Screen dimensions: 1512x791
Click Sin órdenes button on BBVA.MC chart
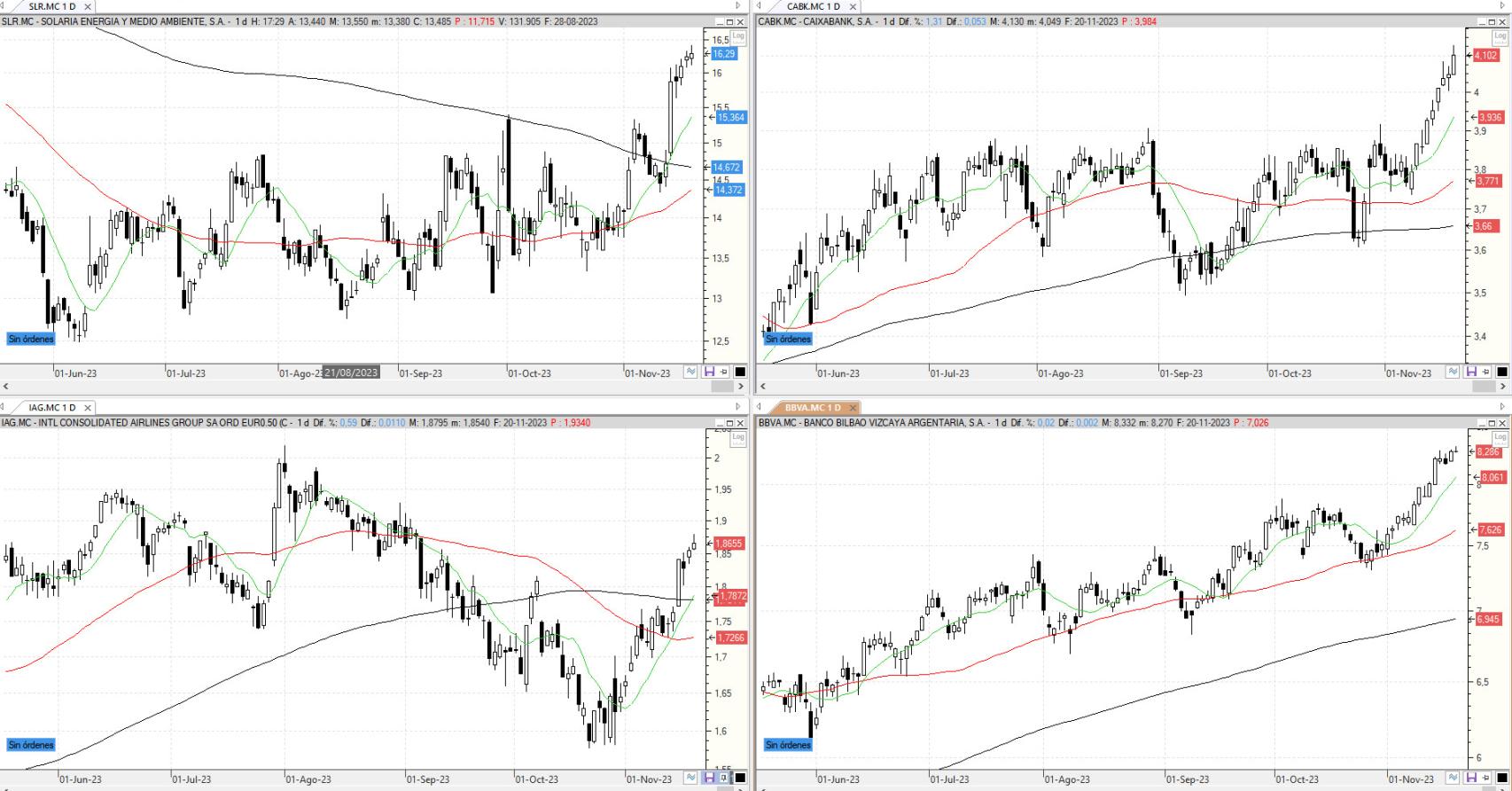(788, 745)
